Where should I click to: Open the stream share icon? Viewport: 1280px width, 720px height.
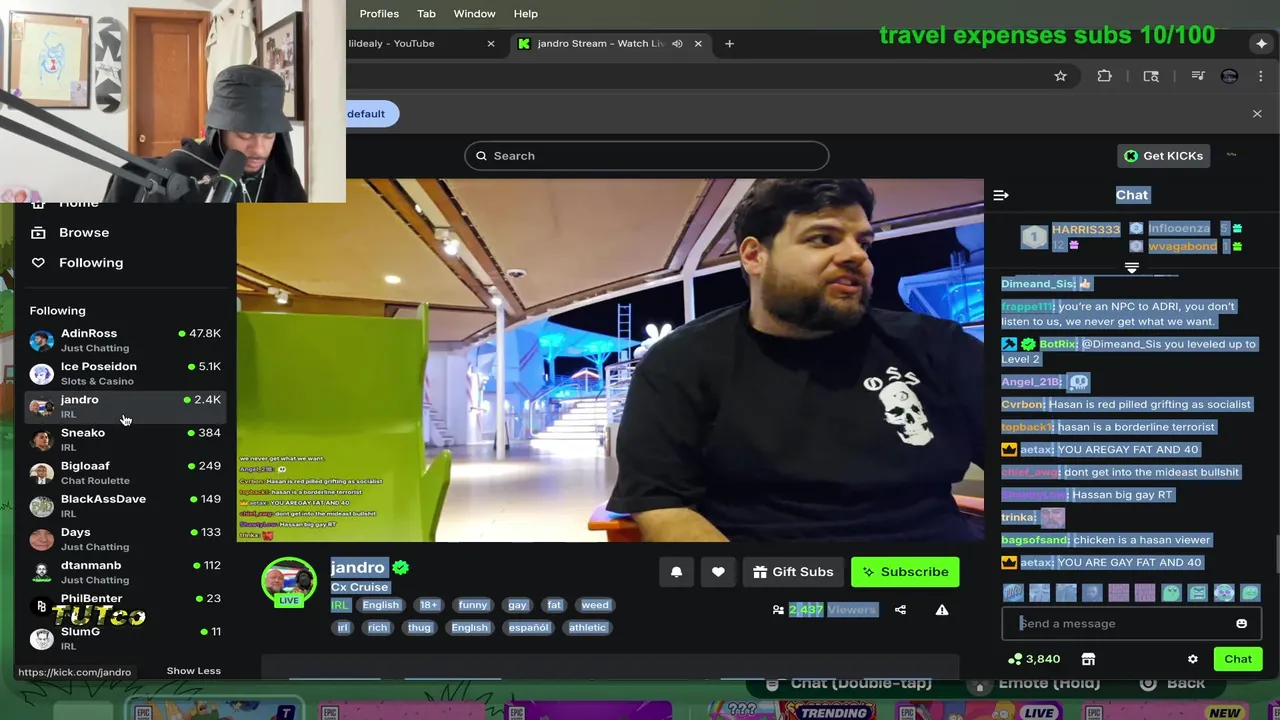tap(900, 610)
